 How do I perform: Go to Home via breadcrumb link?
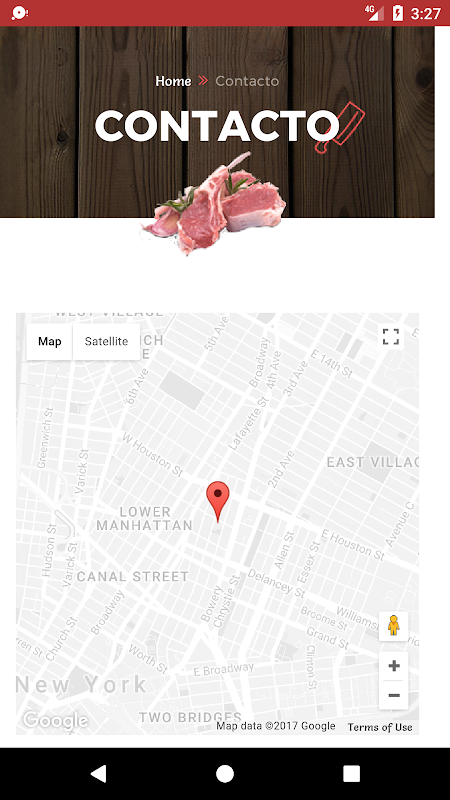click(173, 81)
